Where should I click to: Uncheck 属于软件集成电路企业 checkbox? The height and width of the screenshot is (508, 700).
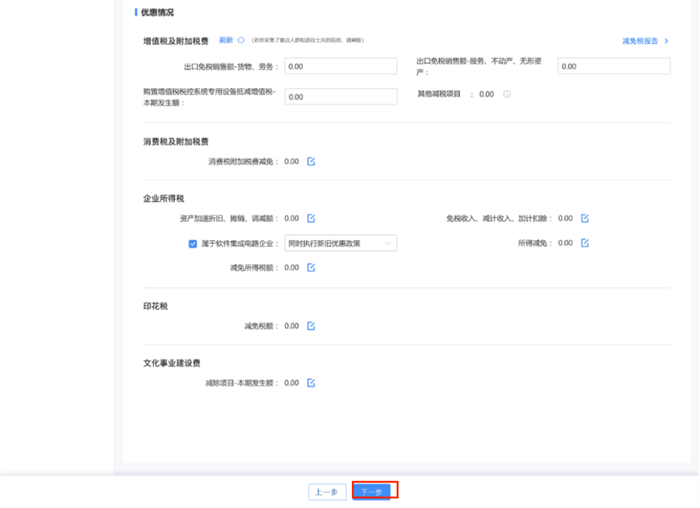coord(193,243)
